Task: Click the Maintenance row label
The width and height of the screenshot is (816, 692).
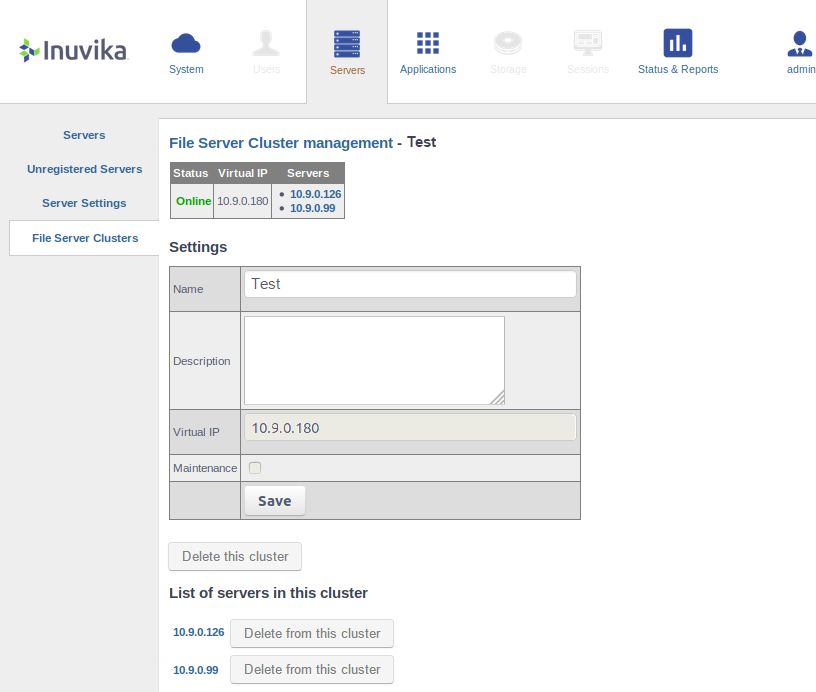Action: coord(205,468)
